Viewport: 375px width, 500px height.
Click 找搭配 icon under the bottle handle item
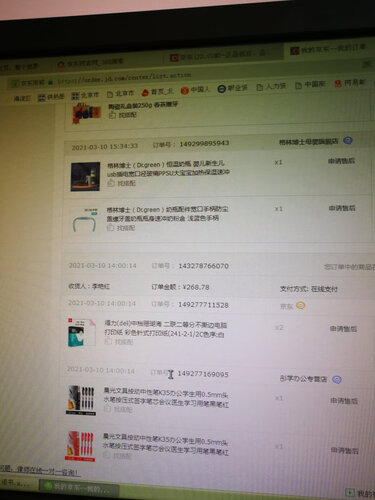pos(110,228)
